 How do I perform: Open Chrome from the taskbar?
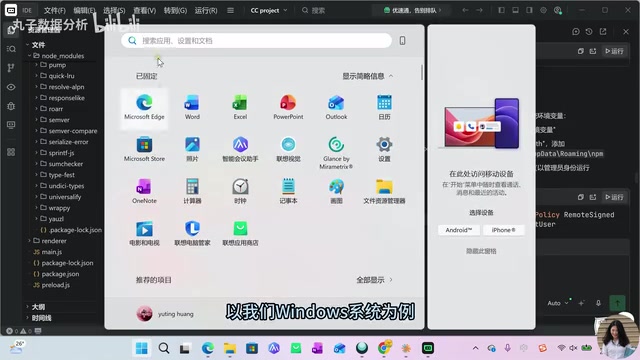click(x=384, y=347)
